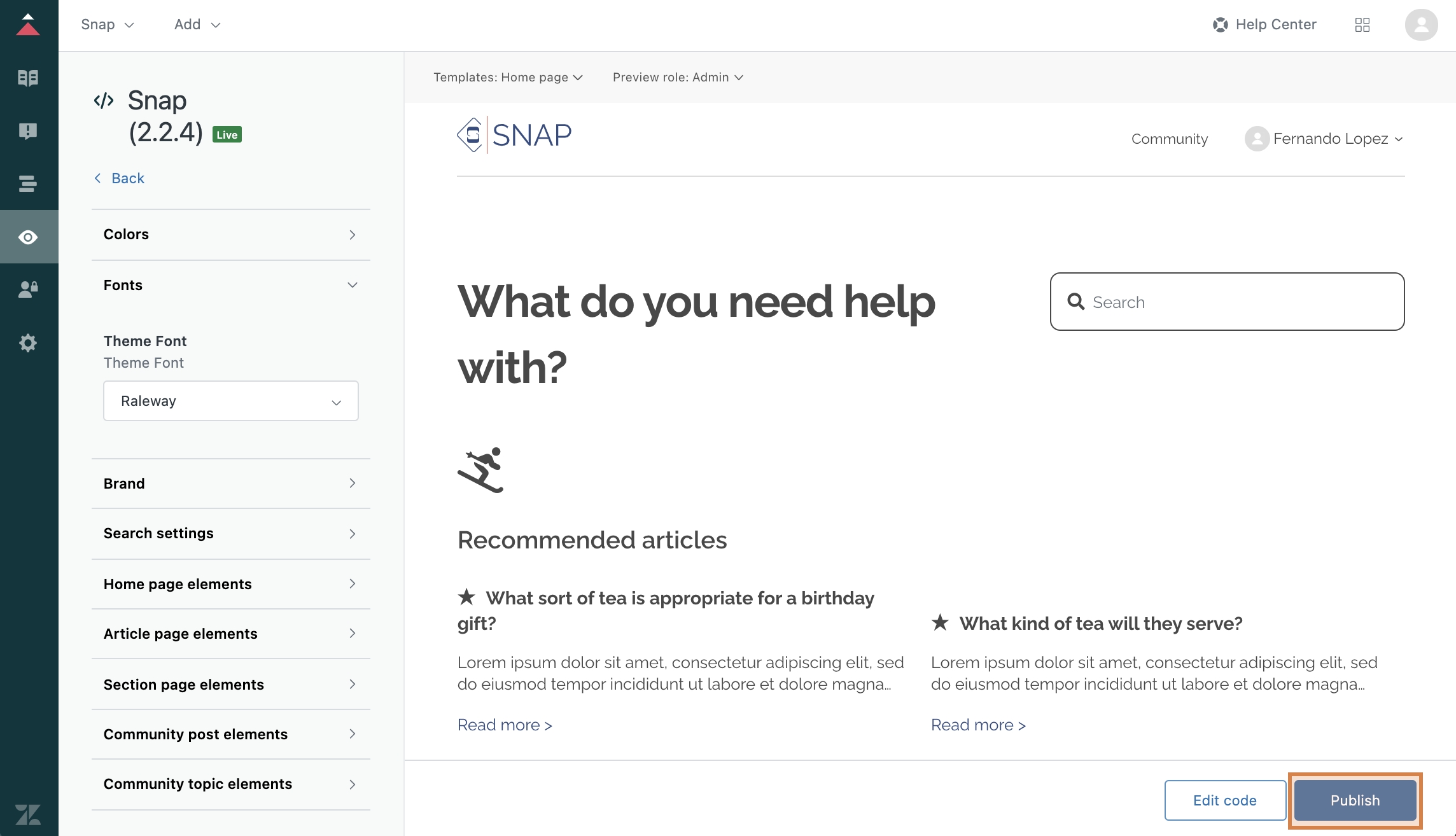Image resolution: width=1456 pixels, height=836 pixels.
Task: Open the Moderate content icon in sidebar
Action: [28, 131]
